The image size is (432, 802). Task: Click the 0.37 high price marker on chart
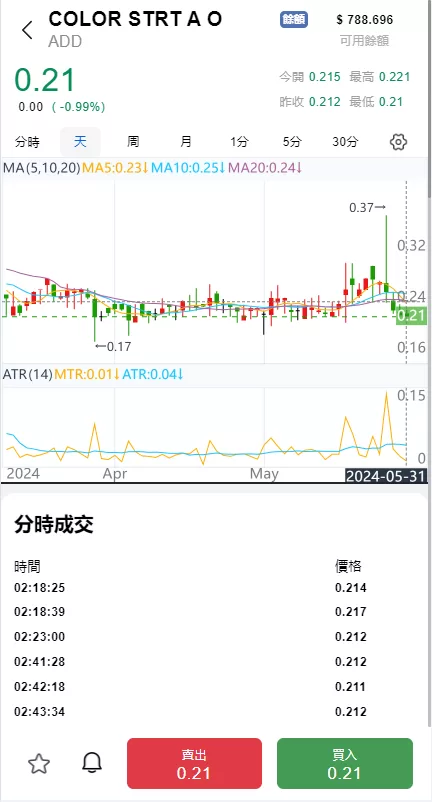(367, 208)
